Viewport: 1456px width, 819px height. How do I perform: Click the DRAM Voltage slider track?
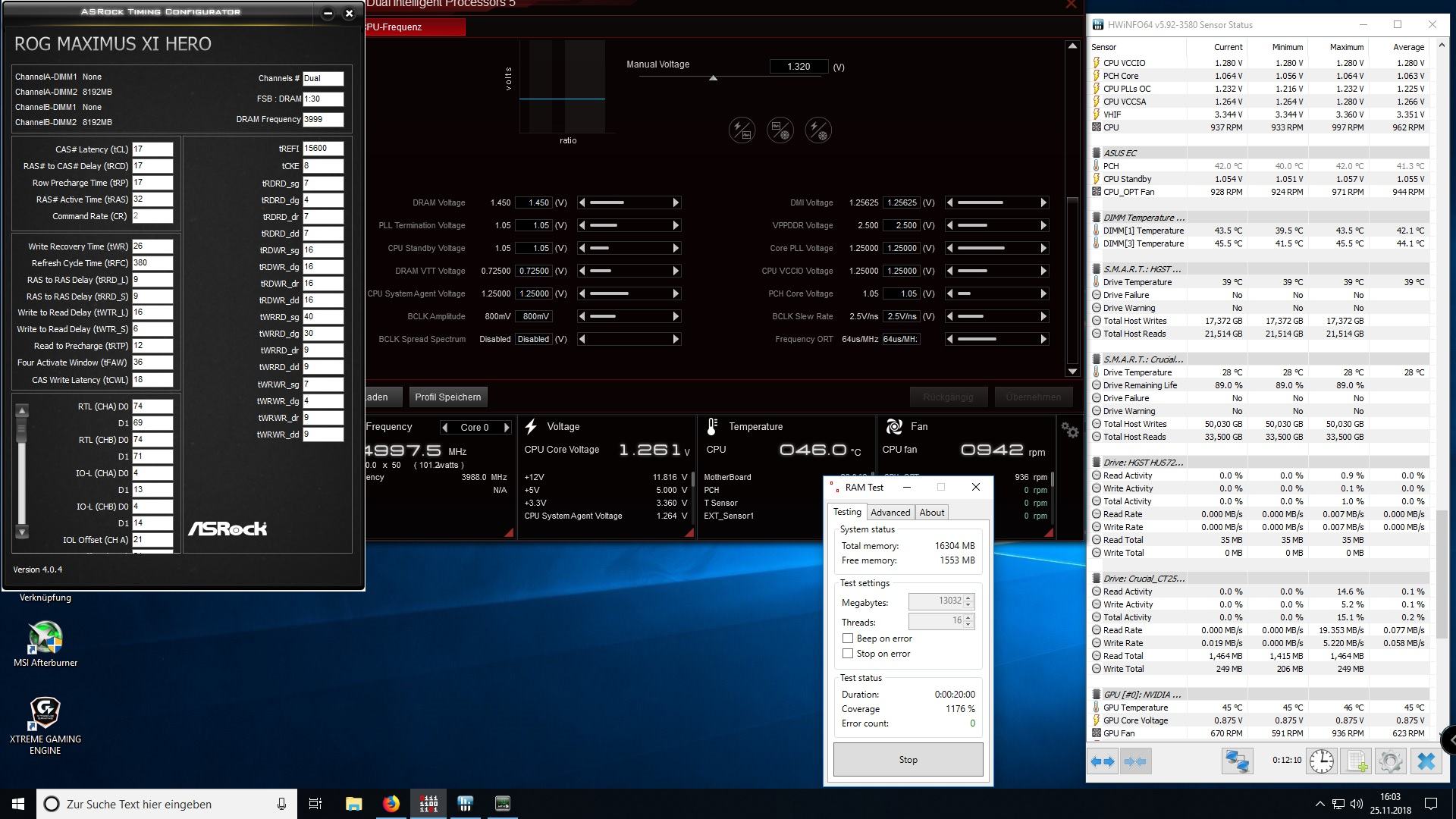coord(629,202)
